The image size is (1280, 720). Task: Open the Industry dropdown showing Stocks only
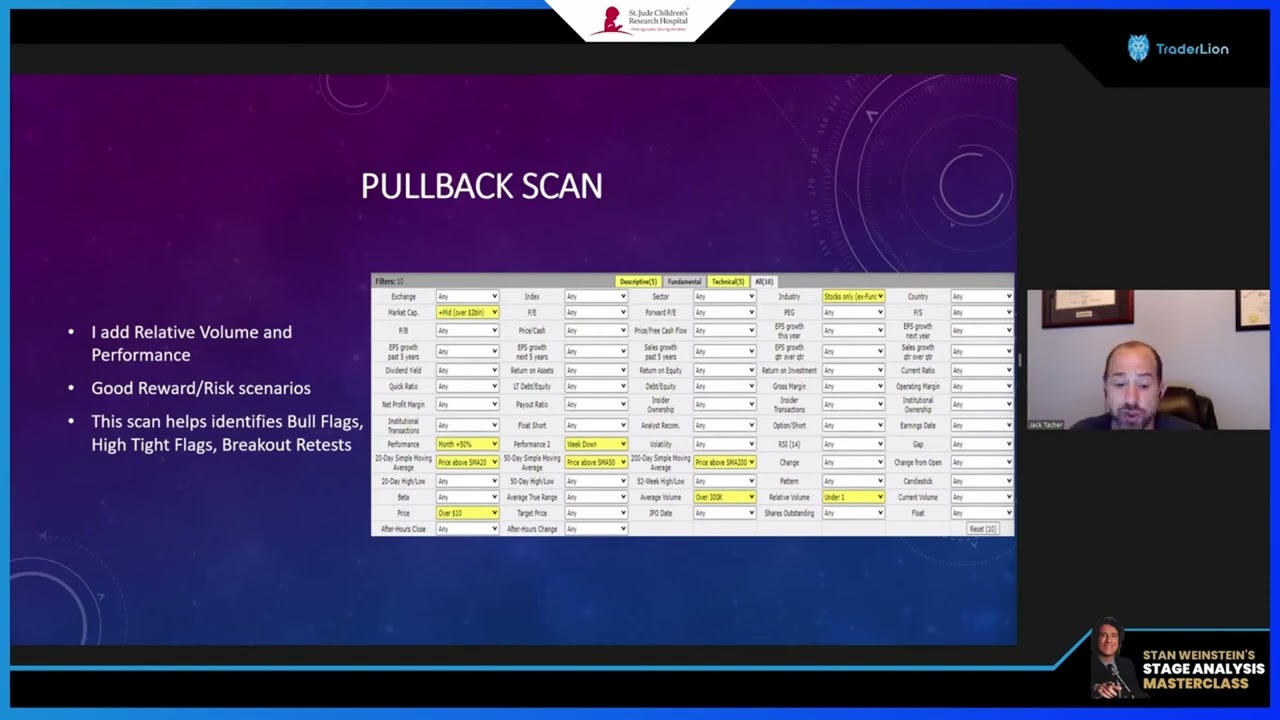854,297
